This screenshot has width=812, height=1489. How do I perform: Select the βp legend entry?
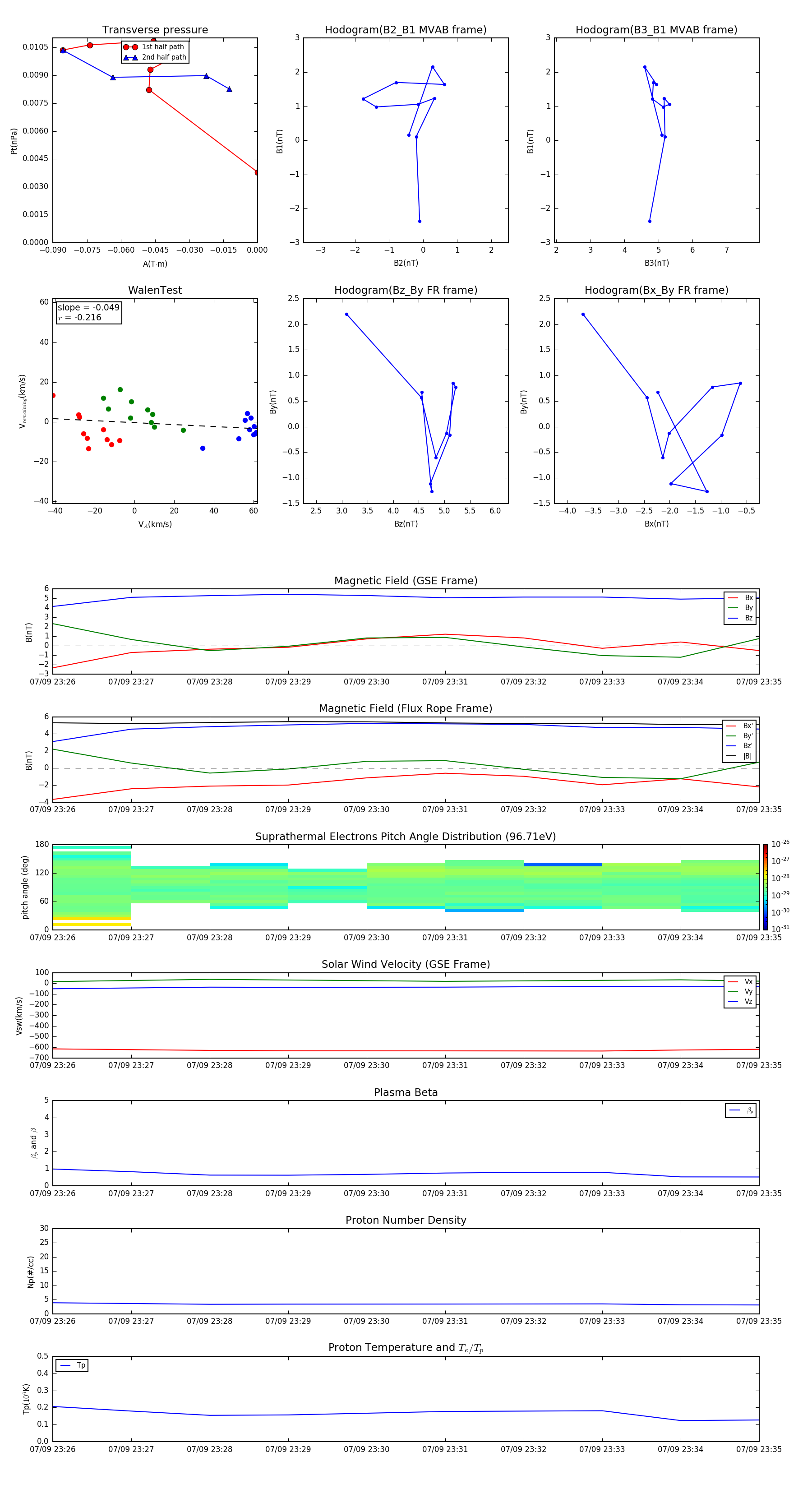click(741, 1110)
